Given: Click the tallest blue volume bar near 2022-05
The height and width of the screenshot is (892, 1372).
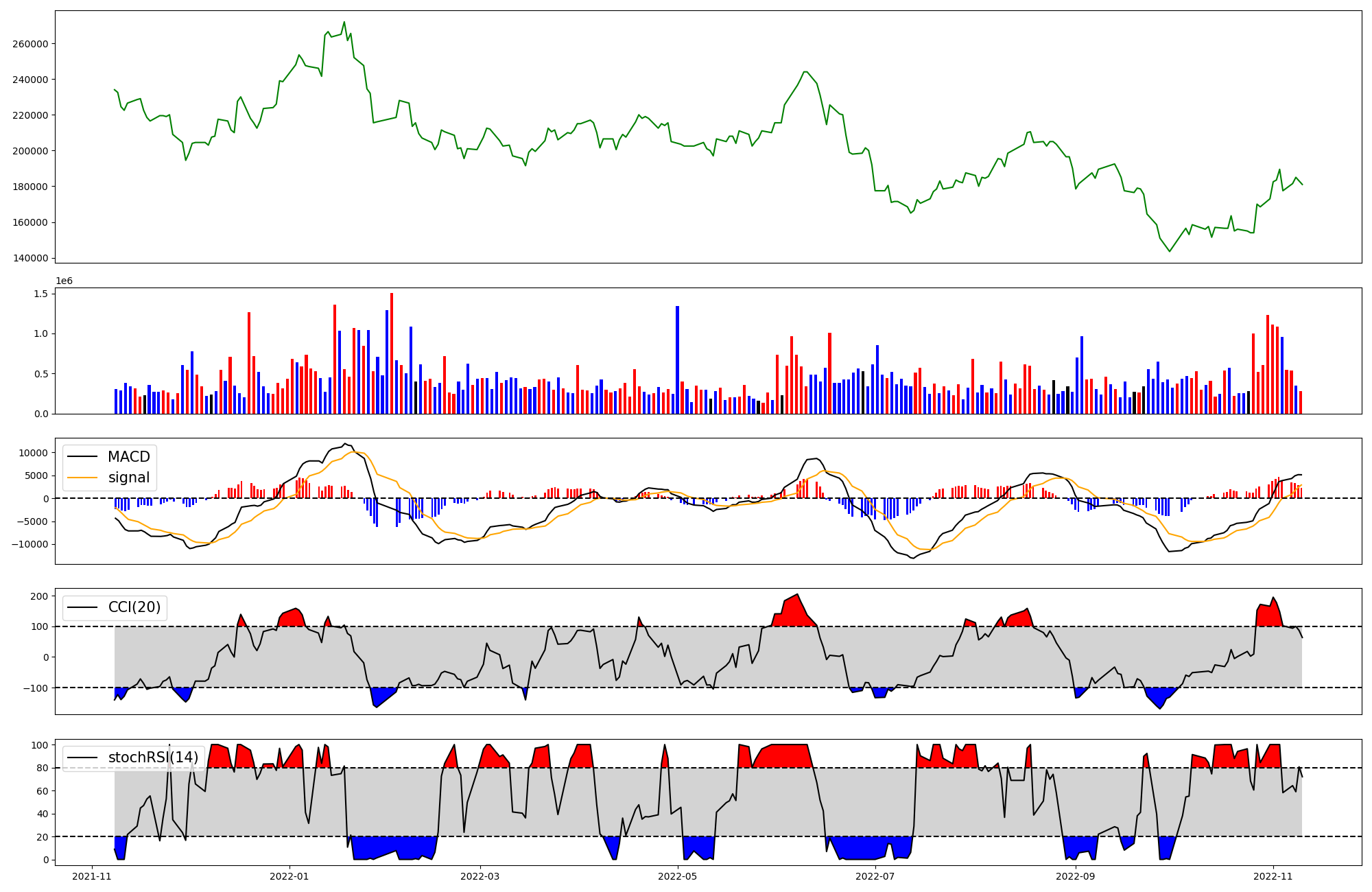Looking at the screenshot, I should pos(677,360).
